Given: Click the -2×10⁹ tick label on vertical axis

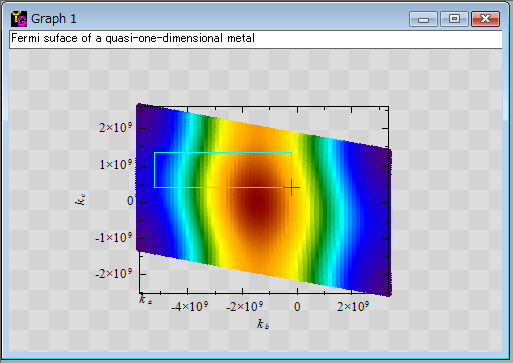Looking at the screenshot, I should pos(113,274).
